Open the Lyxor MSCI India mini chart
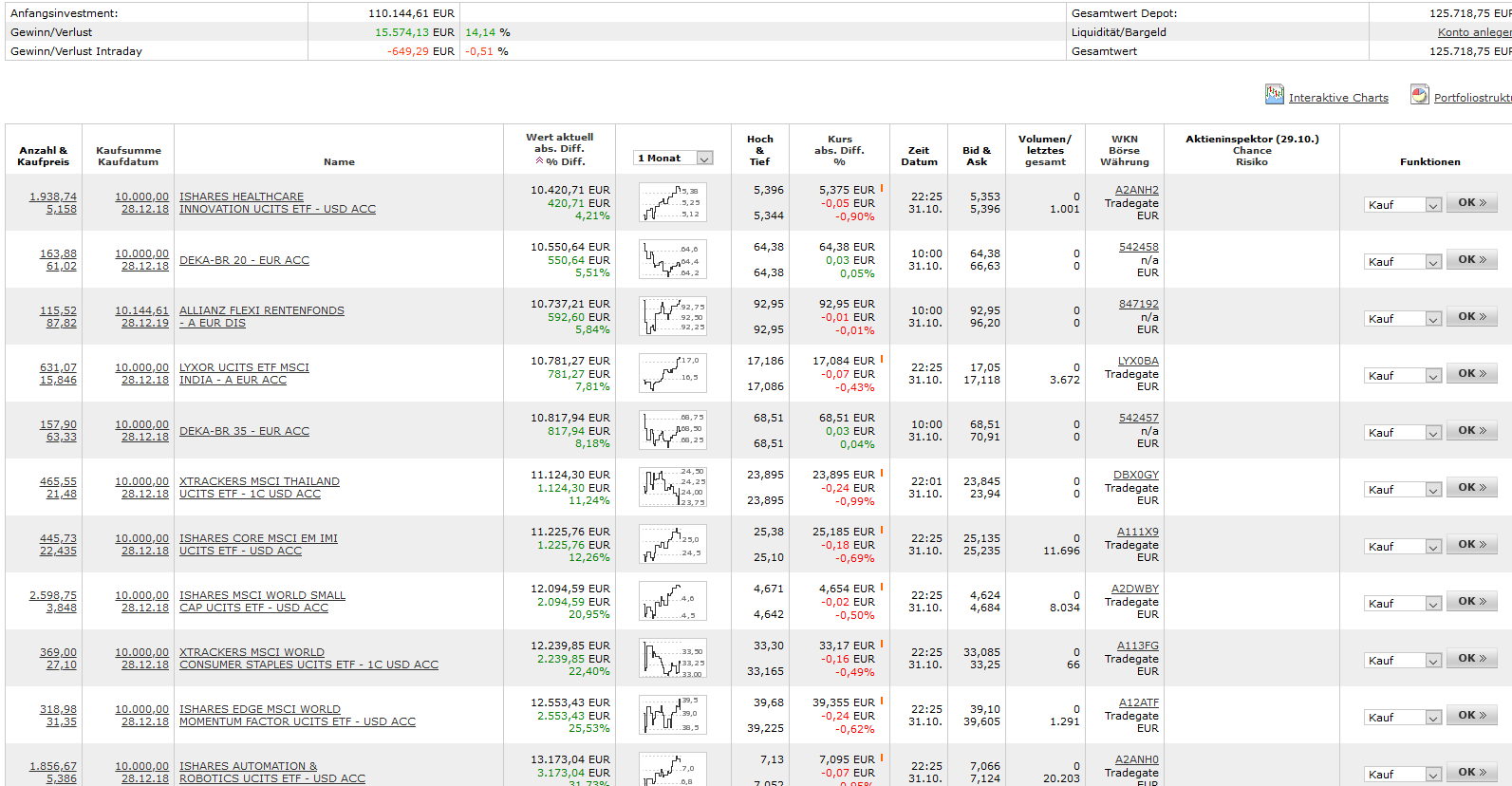Screen dimensions: 1512x786 (x=672, y=373)
